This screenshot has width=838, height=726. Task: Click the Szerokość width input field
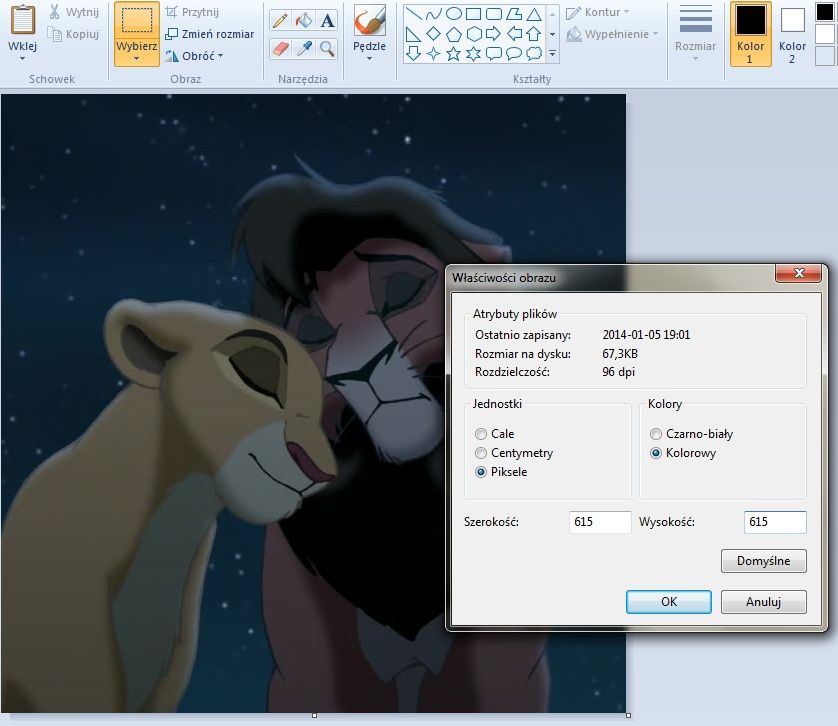click(x=600, y=522)
